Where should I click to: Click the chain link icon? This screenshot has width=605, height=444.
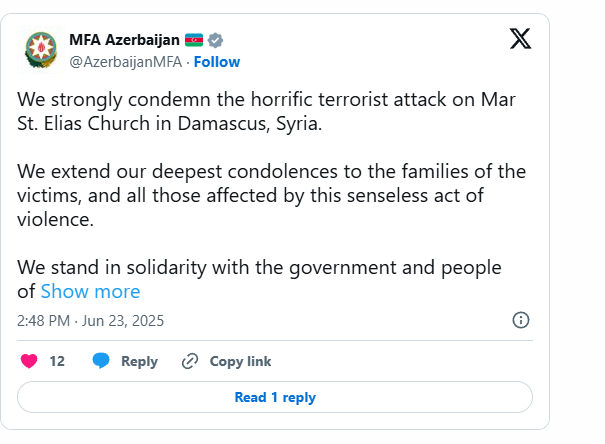point(190,361)
